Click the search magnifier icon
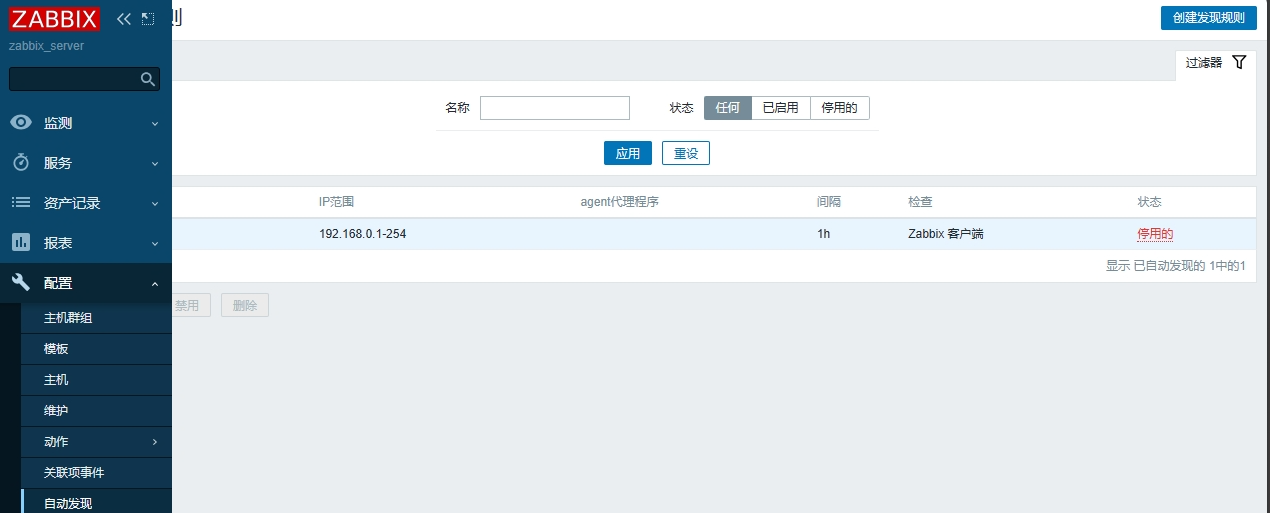 [x=148, y=79]
